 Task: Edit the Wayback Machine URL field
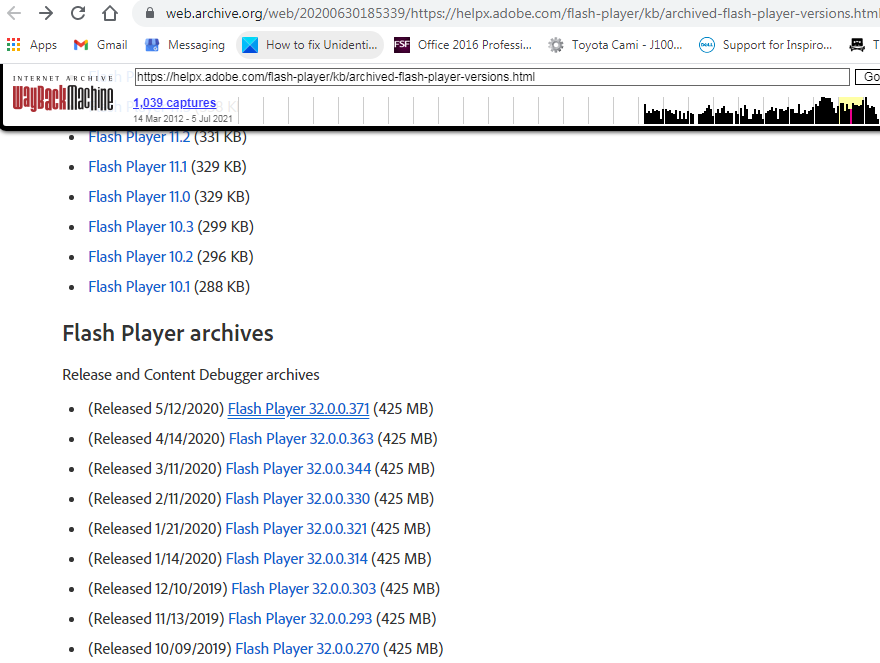point(492,77)
